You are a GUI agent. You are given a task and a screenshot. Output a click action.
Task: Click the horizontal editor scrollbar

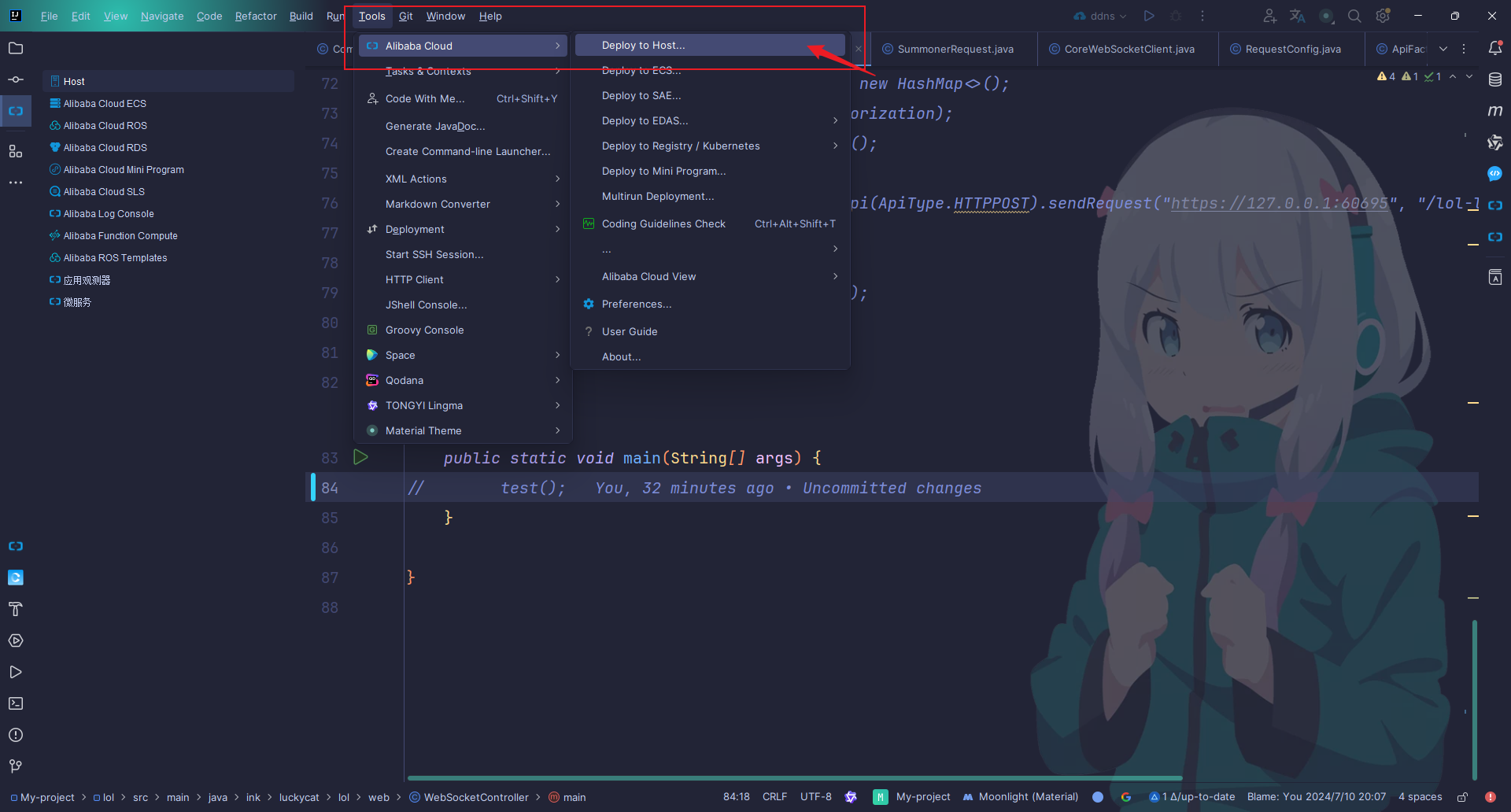coord(793,778)
